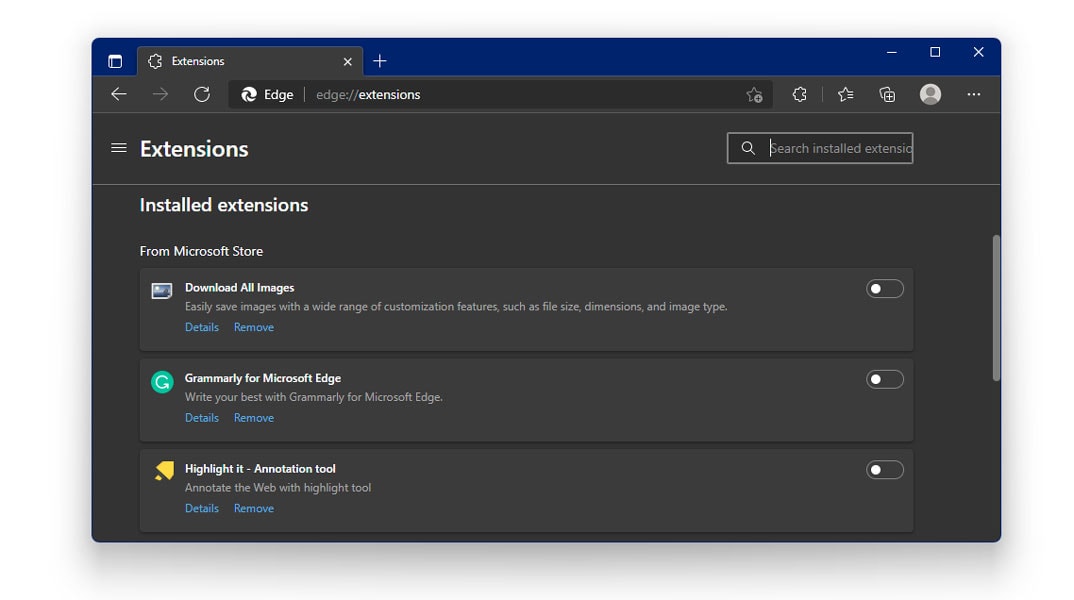The width and height of the screenshot is (1074, 600).
Task: Open the Favorites list icon
Action: pos(845,95)
